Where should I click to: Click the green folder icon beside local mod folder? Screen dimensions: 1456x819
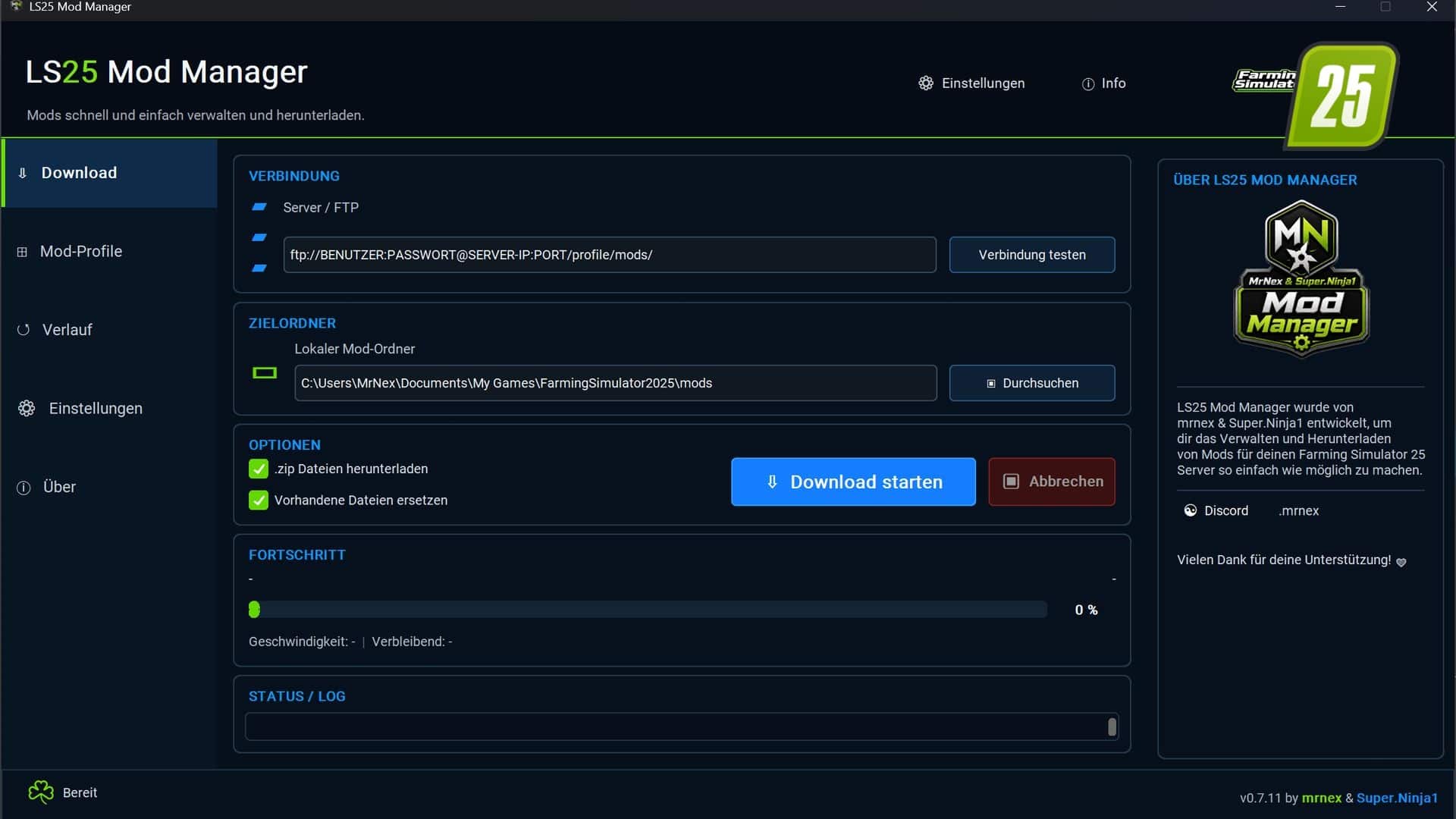click(265, 372)
